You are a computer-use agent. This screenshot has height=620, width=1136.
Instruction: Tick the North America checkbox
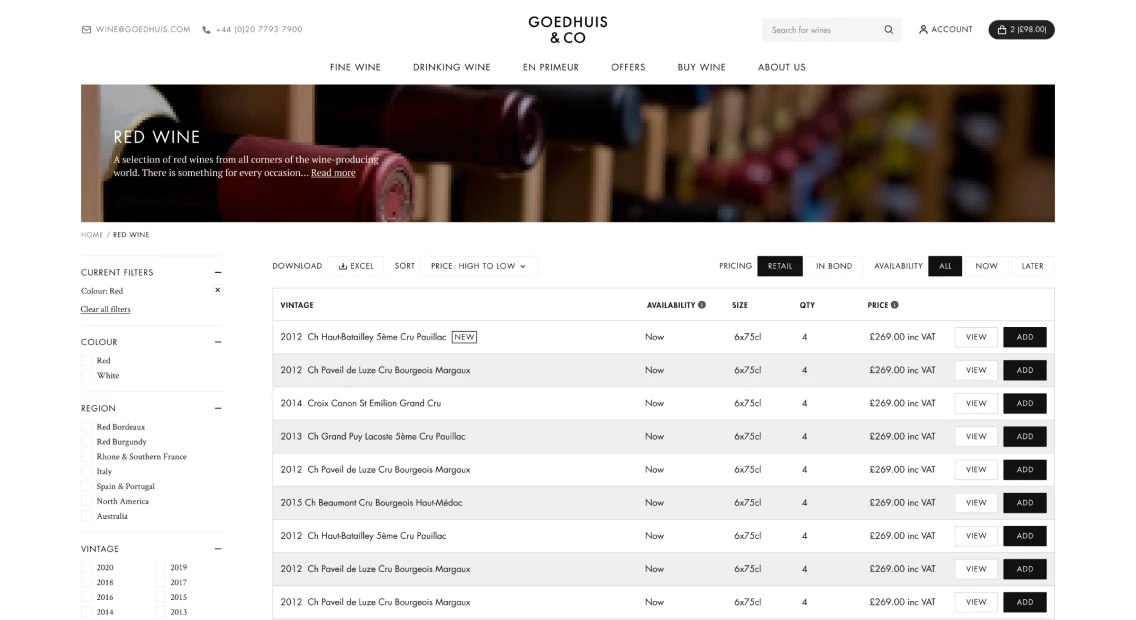86,501
